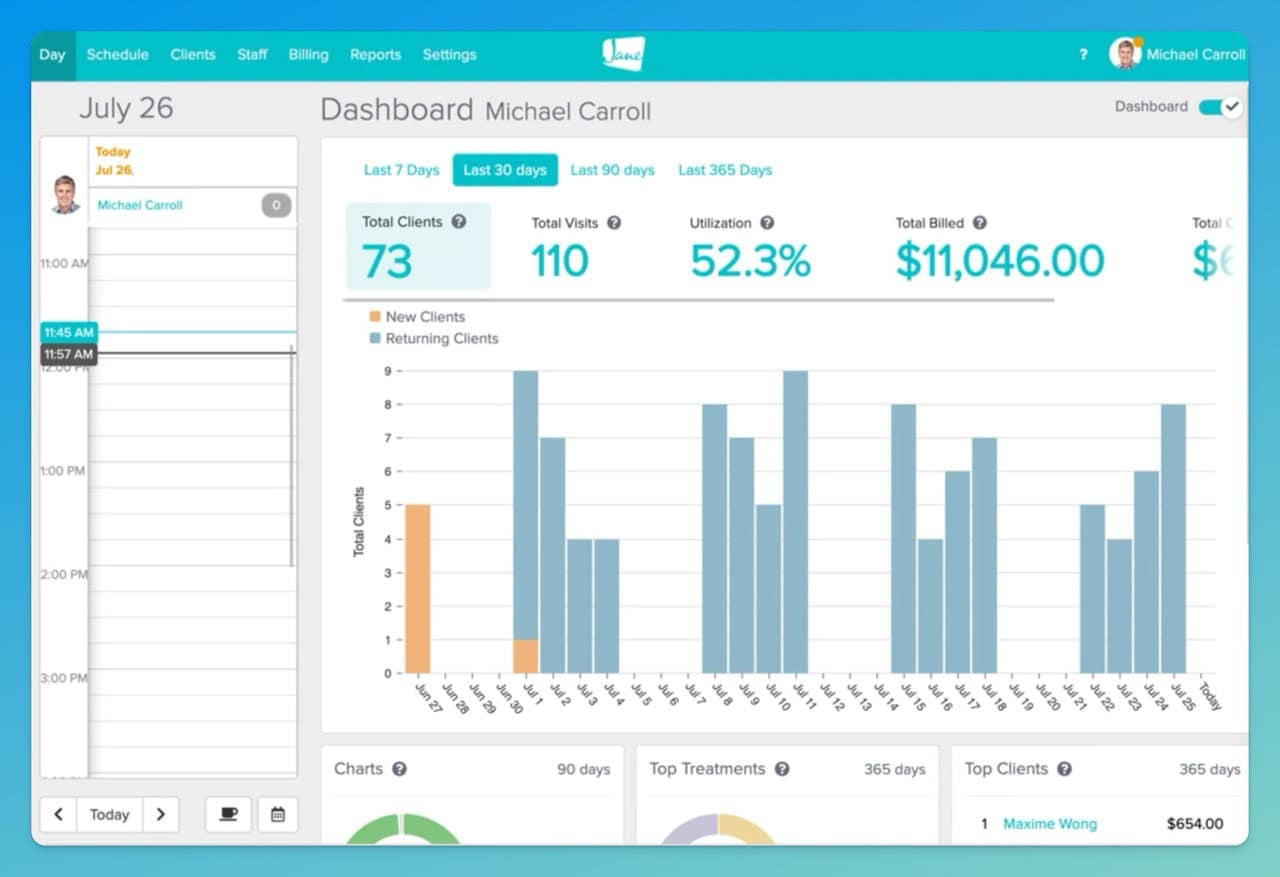
Task: Open the help question mark in top bar
Action: coord(1083,55)
